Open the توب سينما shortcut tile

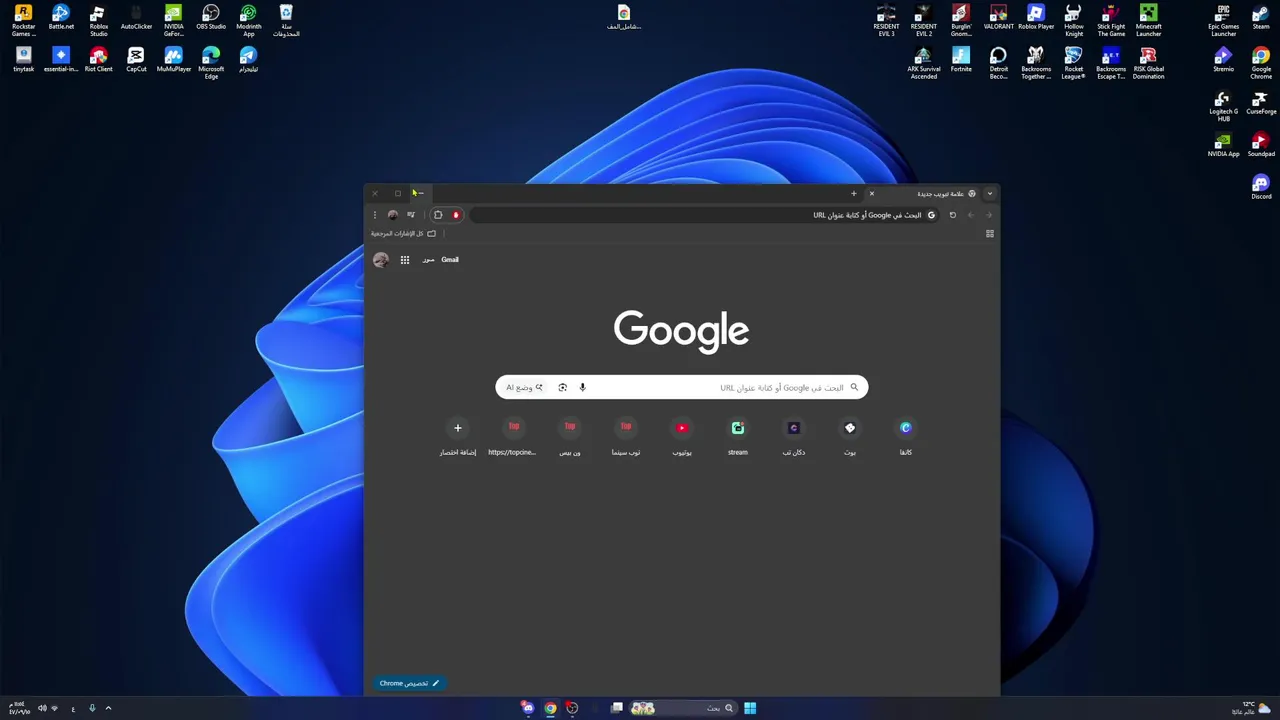[x=626, y=436]
